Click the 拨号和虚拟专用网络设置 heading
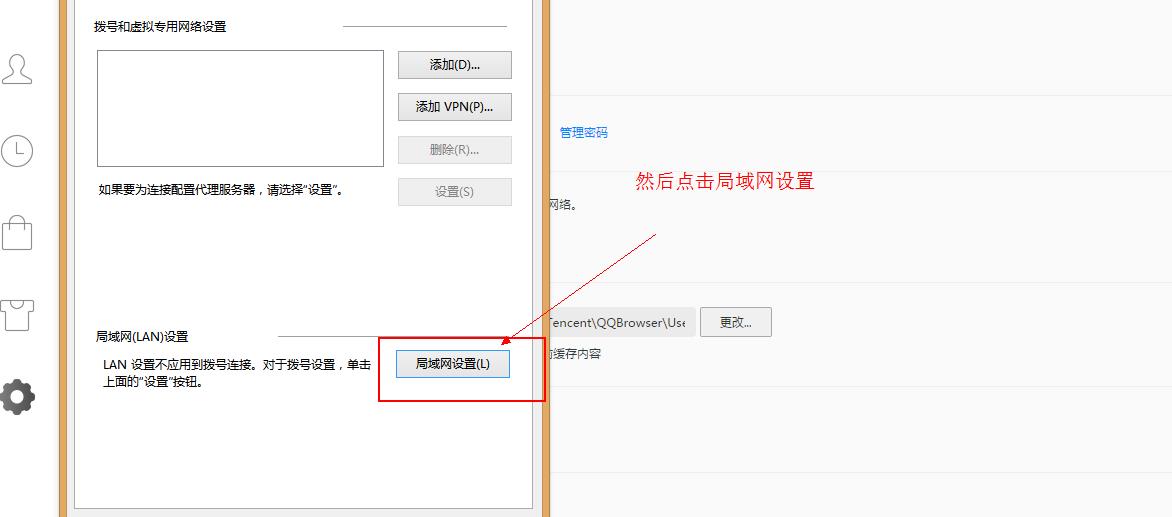Viewport: 1172px width, 517px height. 160,27
